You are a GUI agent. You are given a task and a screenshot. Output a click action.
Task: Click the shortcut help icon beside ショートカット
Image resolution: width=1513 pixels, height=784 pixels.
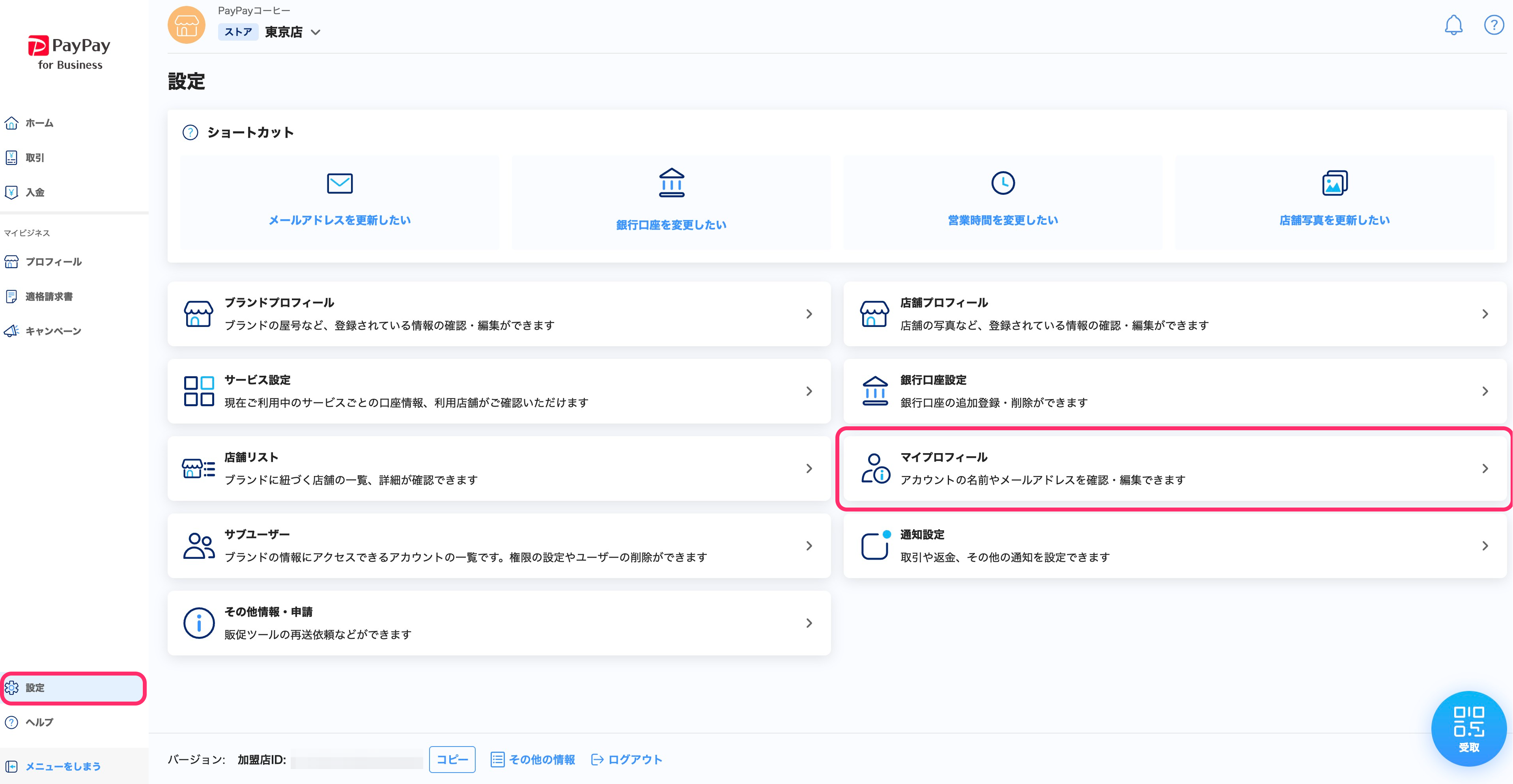(x=190, y=132)
